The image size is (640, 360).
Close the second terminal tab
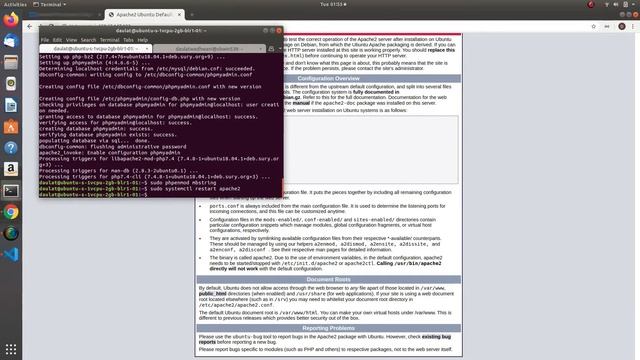point(260,49)
